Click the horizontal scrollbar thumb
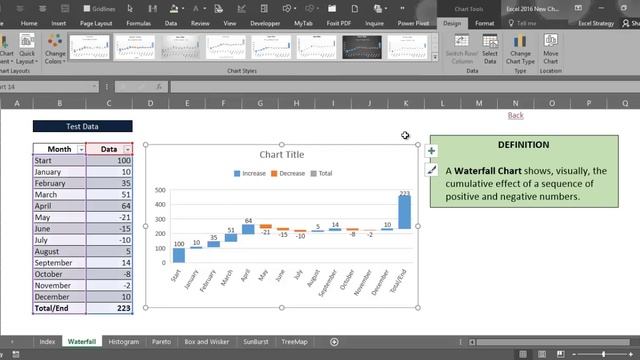Viewport: 640px width, 360px height. [553, 342]
